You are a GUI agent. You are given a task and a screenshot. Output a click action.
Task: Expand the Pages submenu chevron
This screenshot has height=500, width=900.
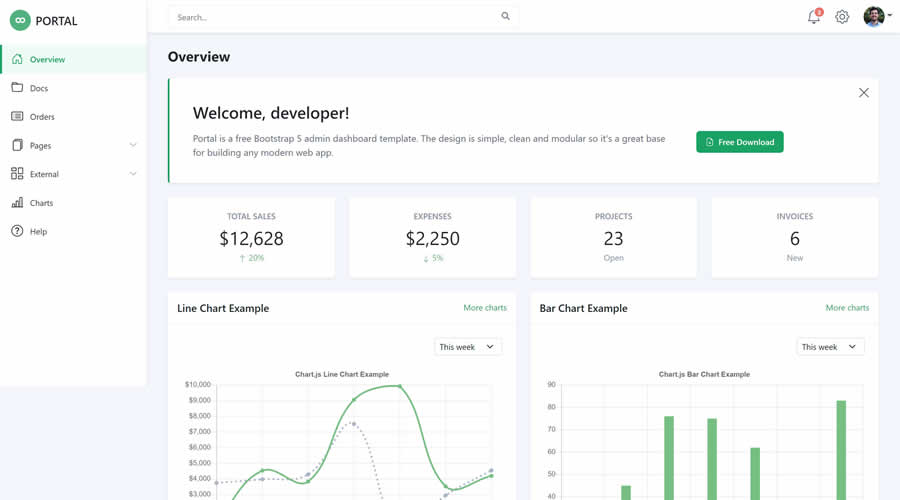tap(133, 145)
